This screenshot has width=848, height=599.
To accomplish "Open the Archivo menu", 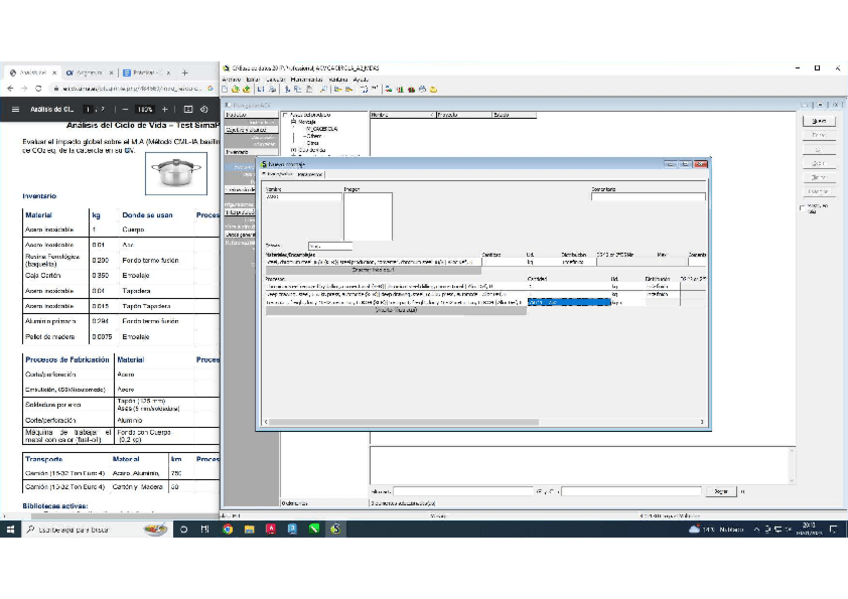I will [x=231, y=79].
